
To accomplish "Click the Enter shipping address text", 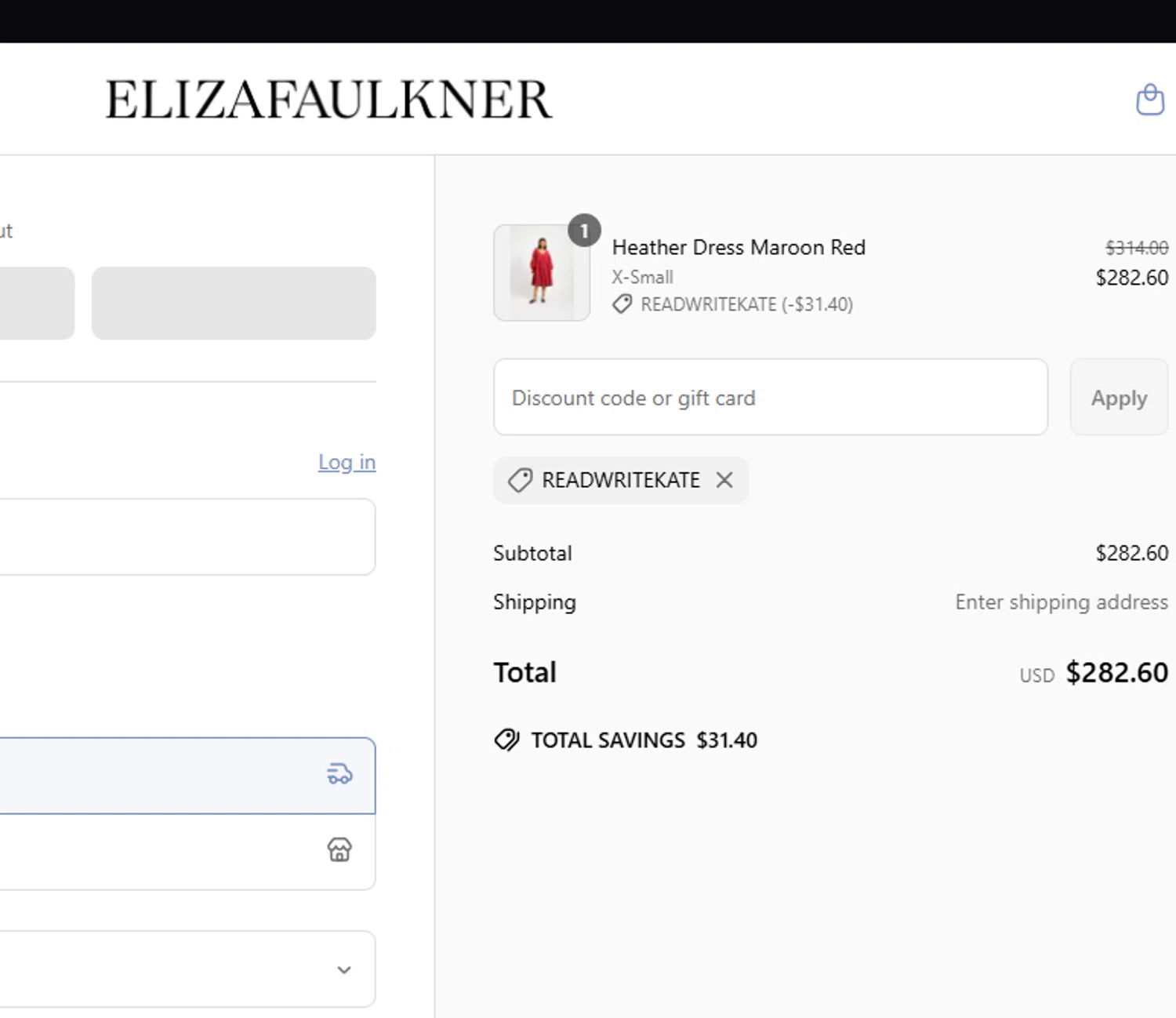I will click(1062, 602).
